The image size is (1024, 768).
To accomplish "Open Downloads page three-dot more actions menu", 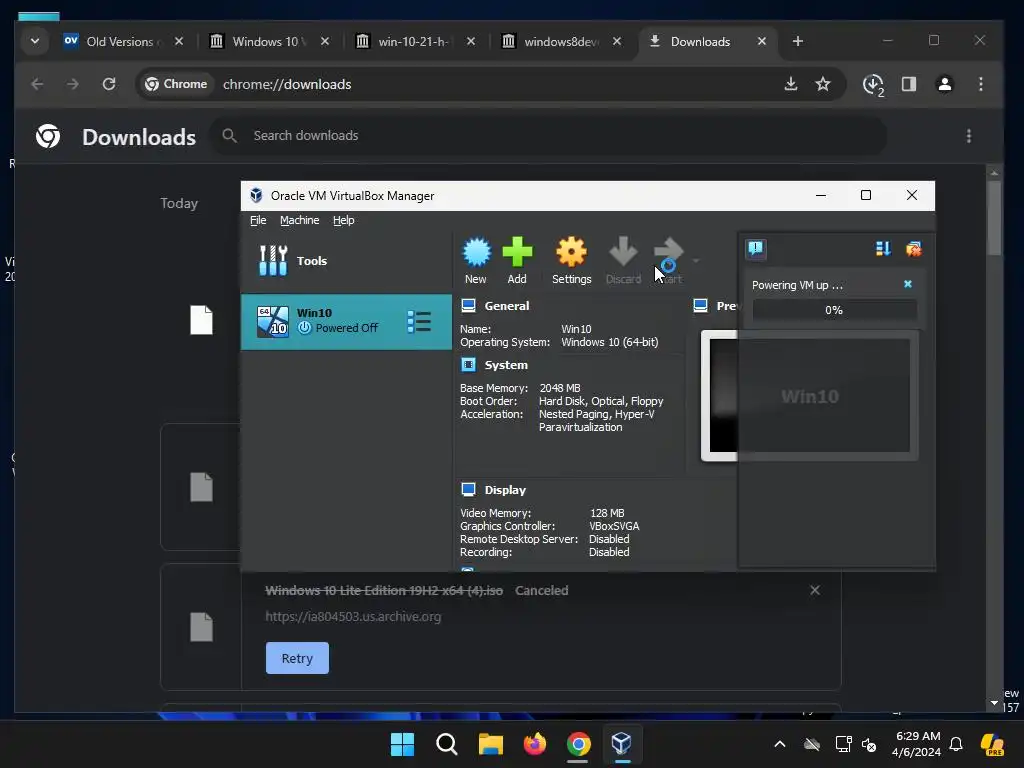I will [x=968, y=136].
